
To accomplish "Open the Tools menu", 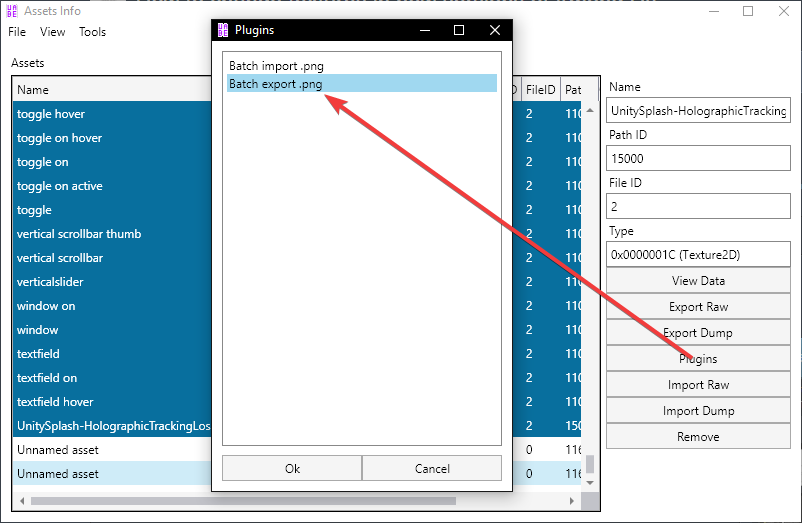I will [x=93, y=32].
